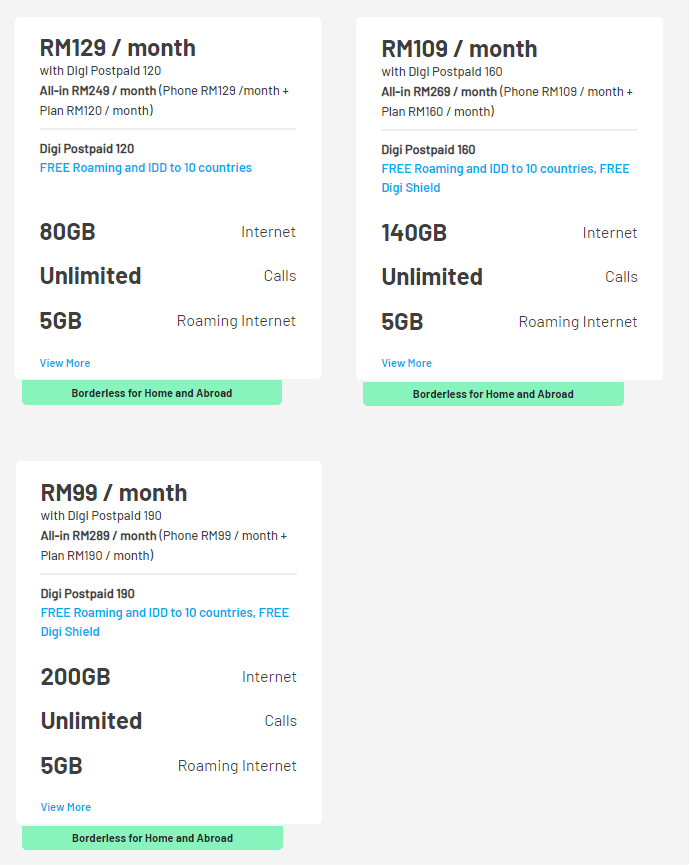The width and height of the screenshot is (689, 865).
Task: Click Borderless badge below the RM109 card
Action: 493,394
